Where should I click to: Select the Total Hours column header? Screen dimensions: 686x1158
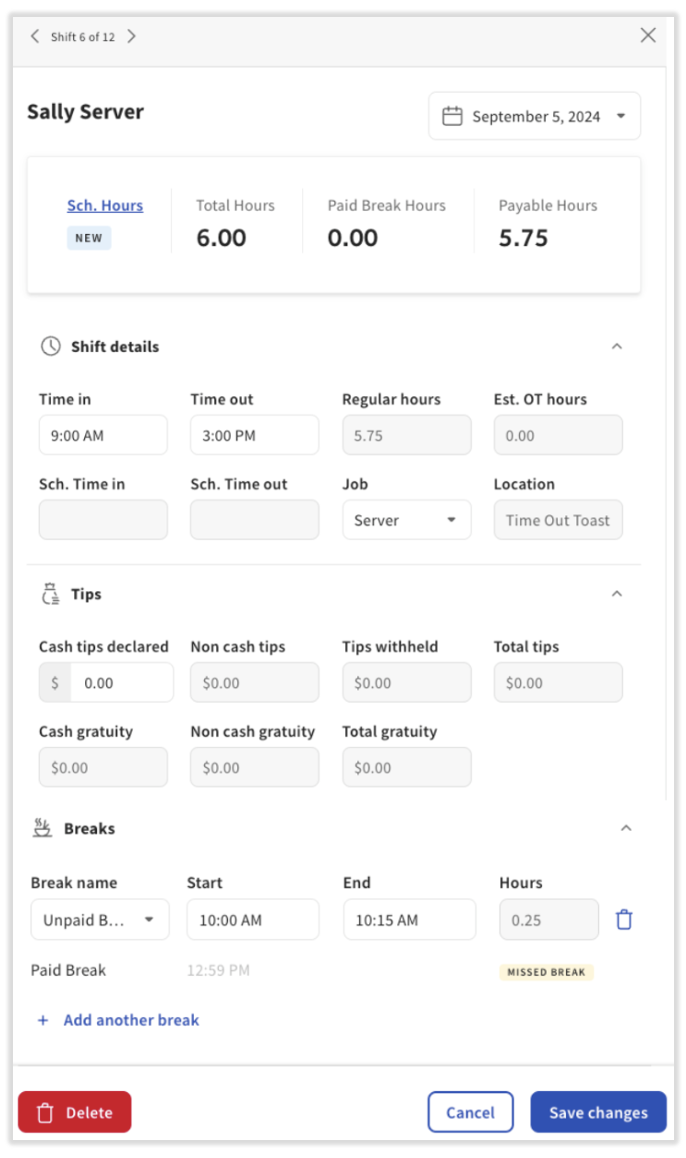tap(235, 205)
